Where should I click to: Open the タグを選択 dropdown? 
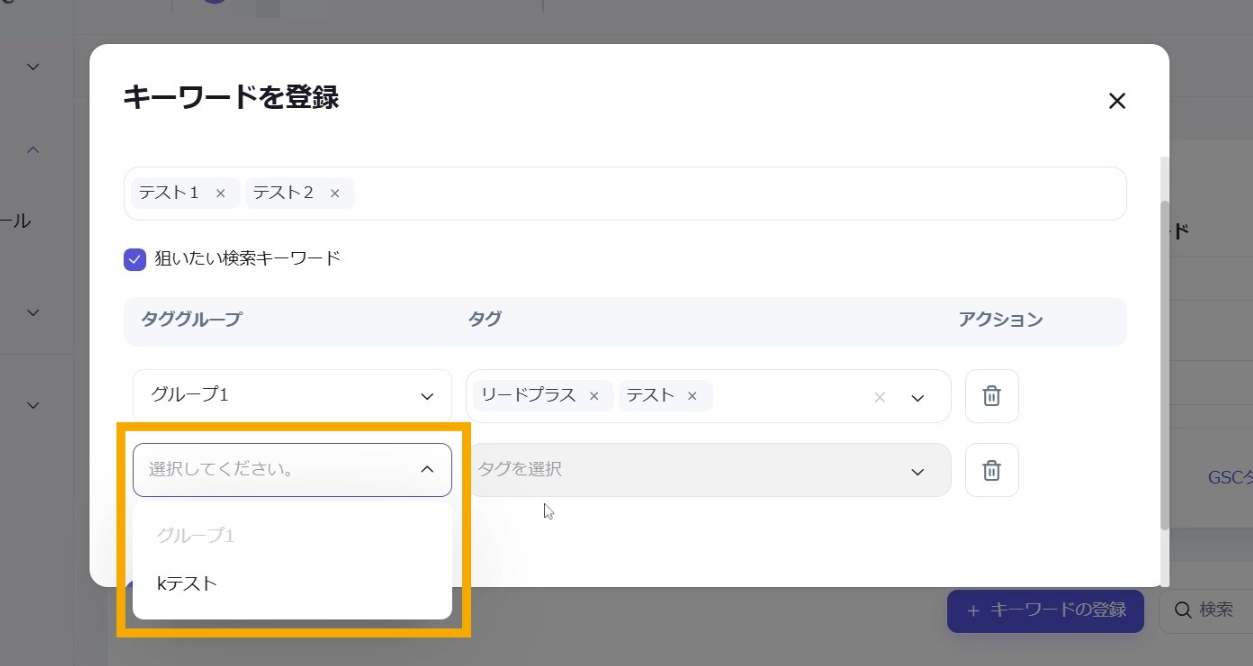(707, 470)
